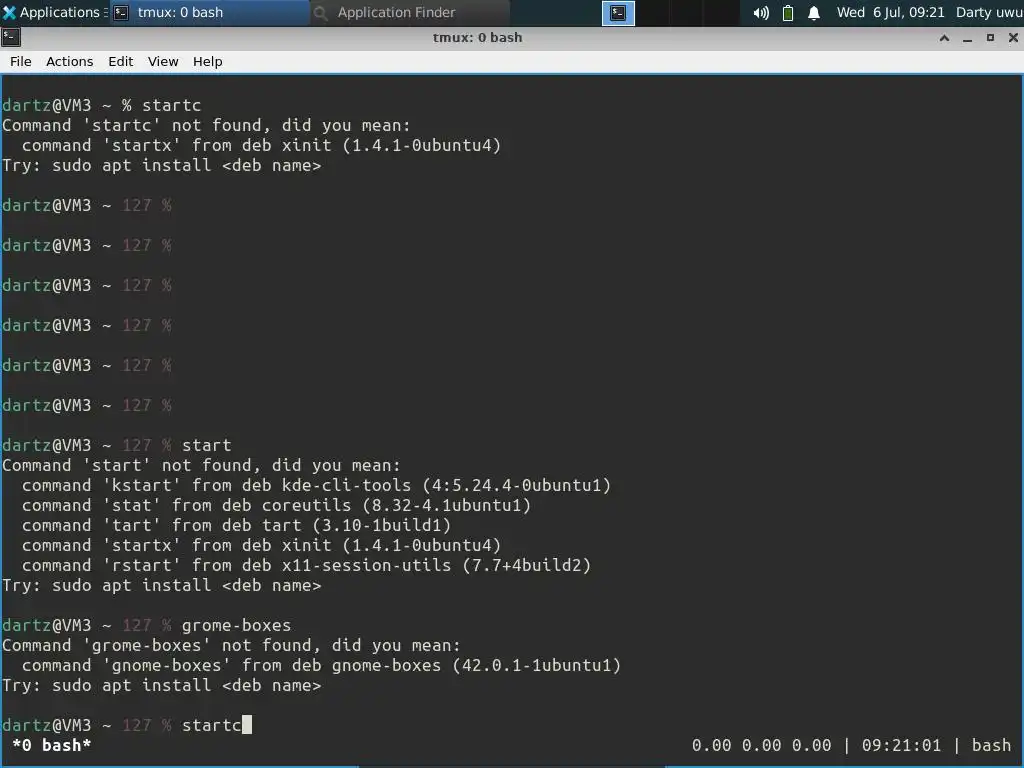Open the View menu

pos(163,61)
